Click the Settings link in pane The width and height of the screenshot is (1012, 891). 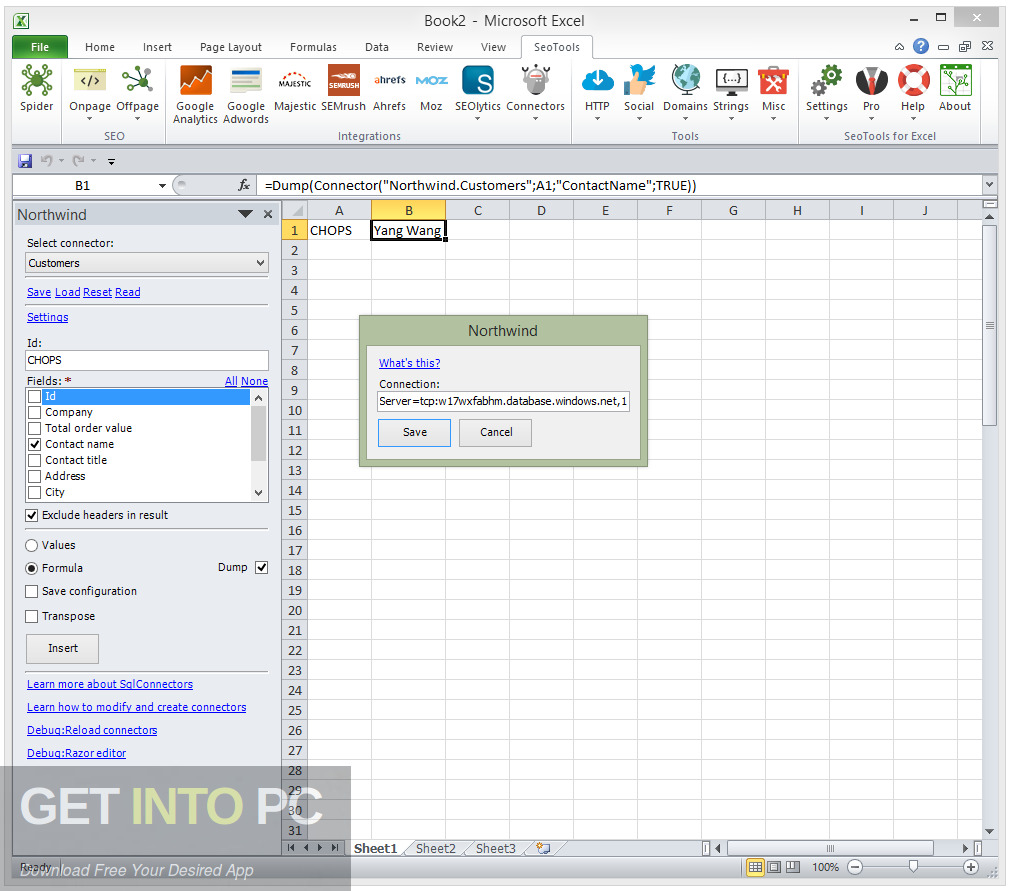coord(47,317)
